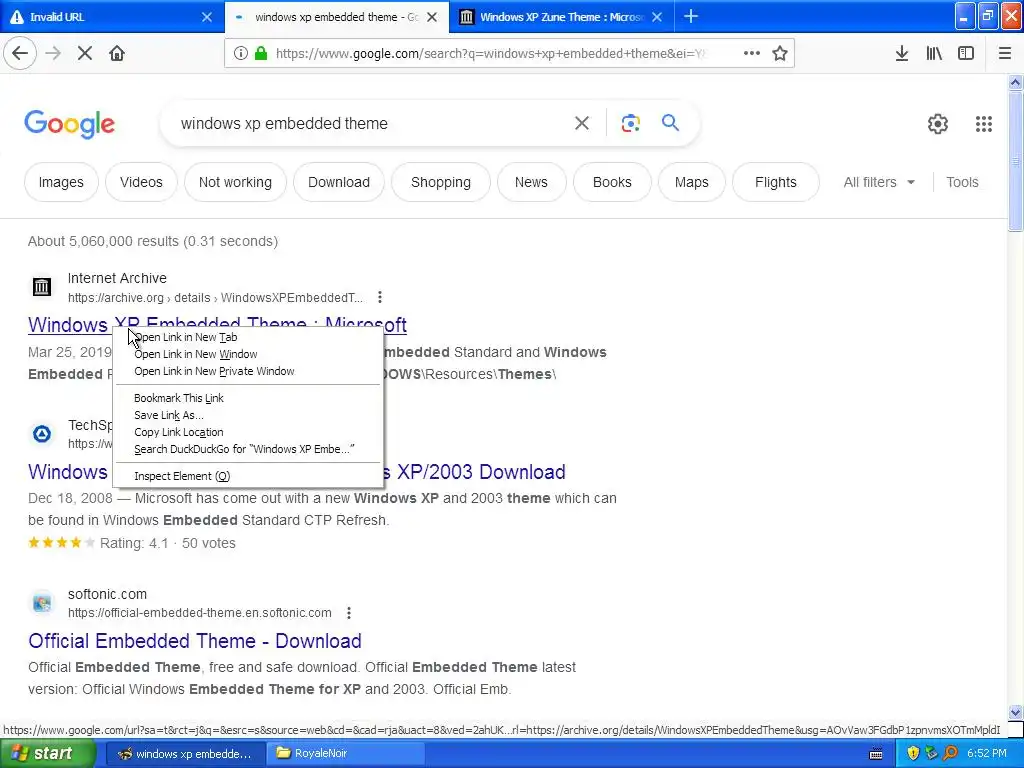
Task: Go to the Firefox Home page icon
Action: pyautogui.click(x=117, y=53)
